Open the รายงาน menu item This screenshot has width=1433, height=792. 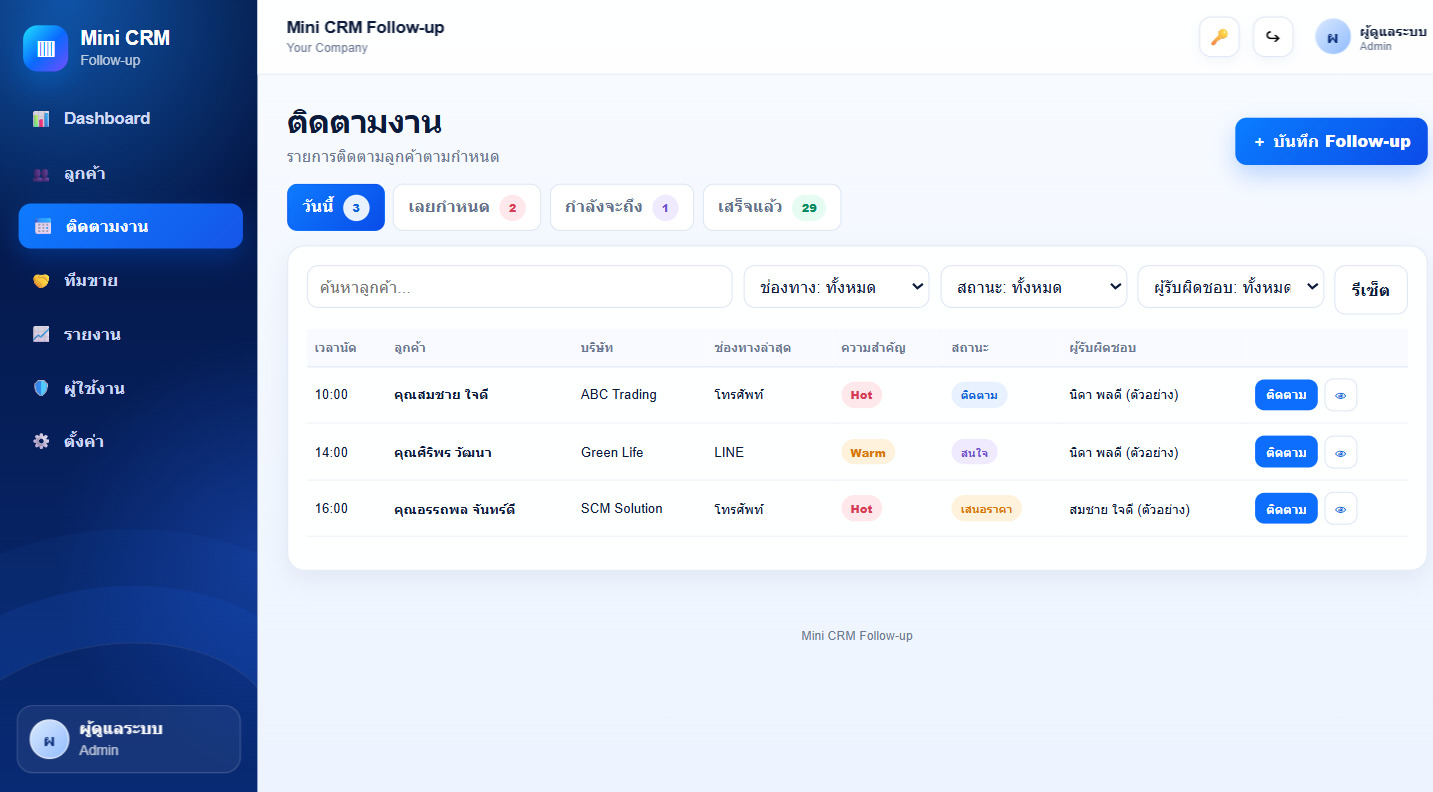click(130, 334)
